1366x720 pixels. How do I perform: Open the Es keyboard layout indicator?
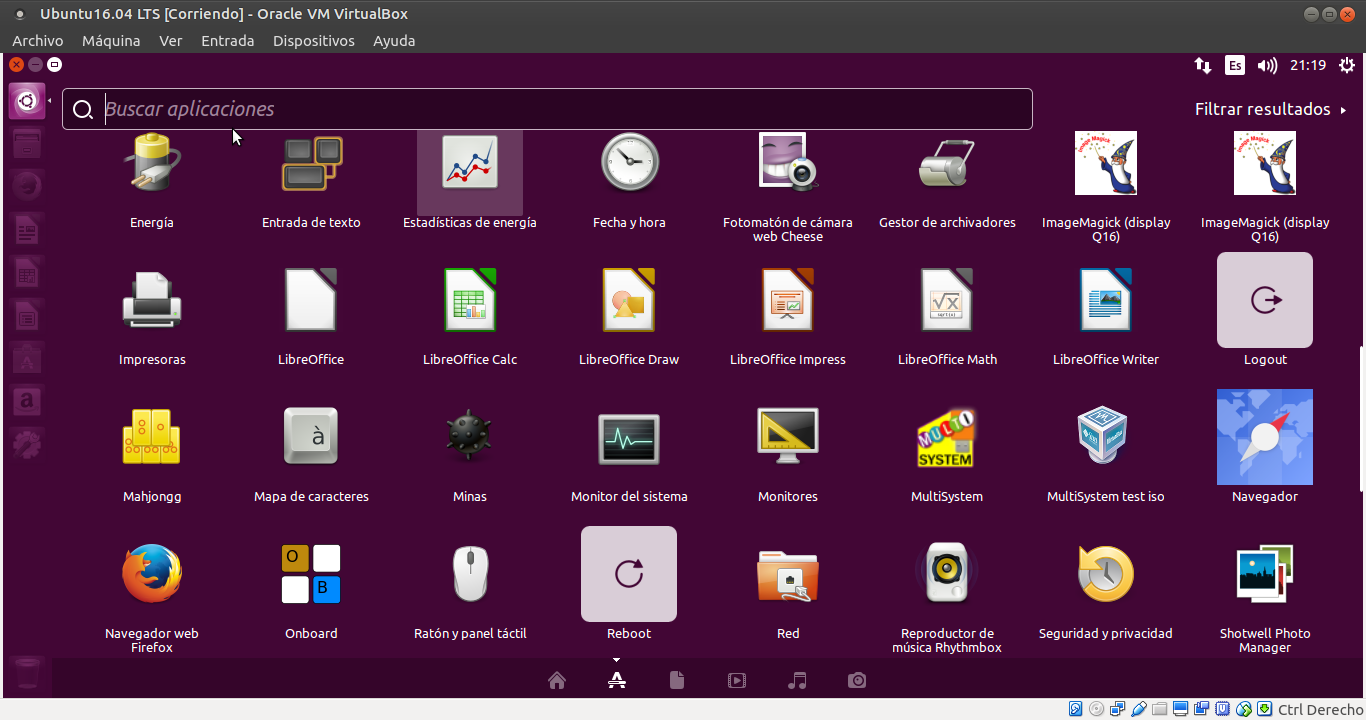click(1235, 65)
